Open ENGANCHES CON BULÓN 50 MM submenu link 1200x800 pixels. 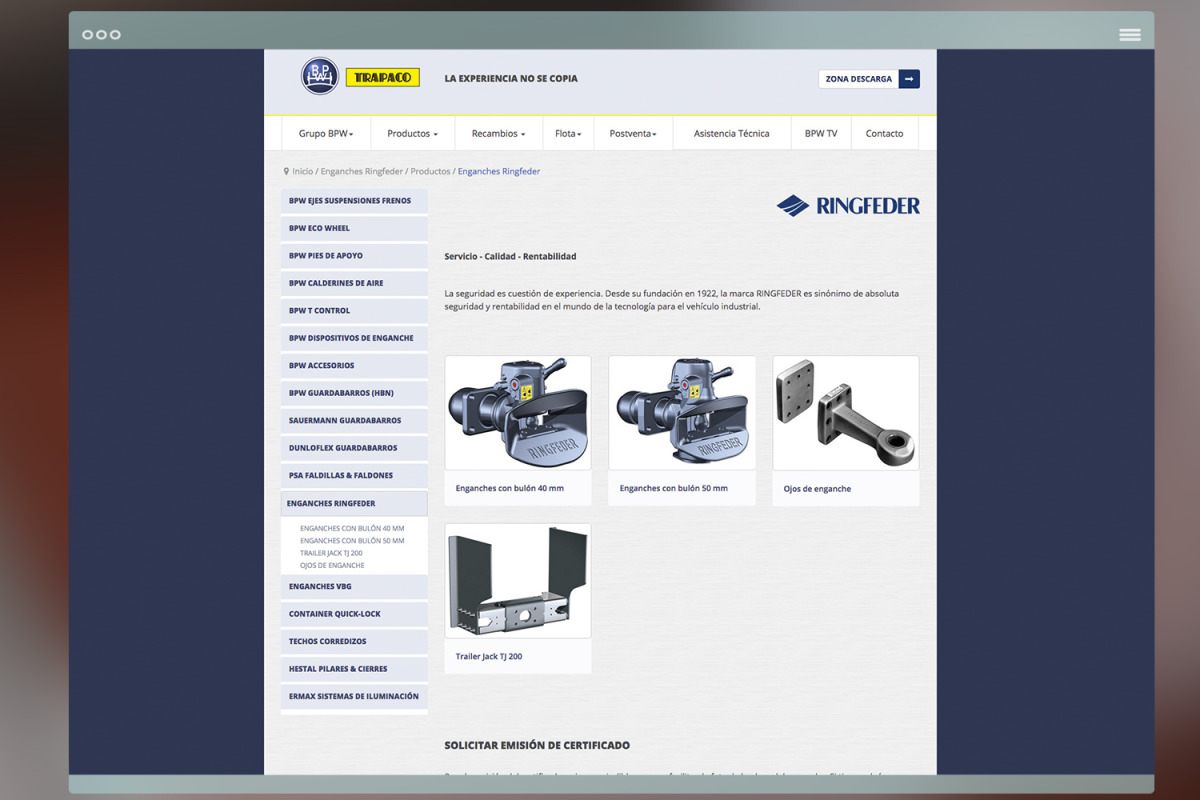[352, 541]
